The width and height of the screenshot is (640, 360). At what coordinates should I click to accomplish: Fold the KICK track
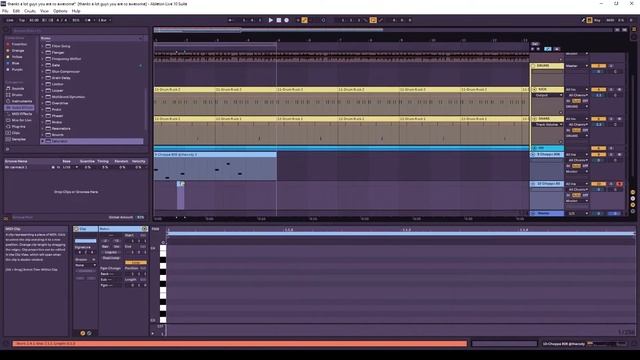coord(534,89)
